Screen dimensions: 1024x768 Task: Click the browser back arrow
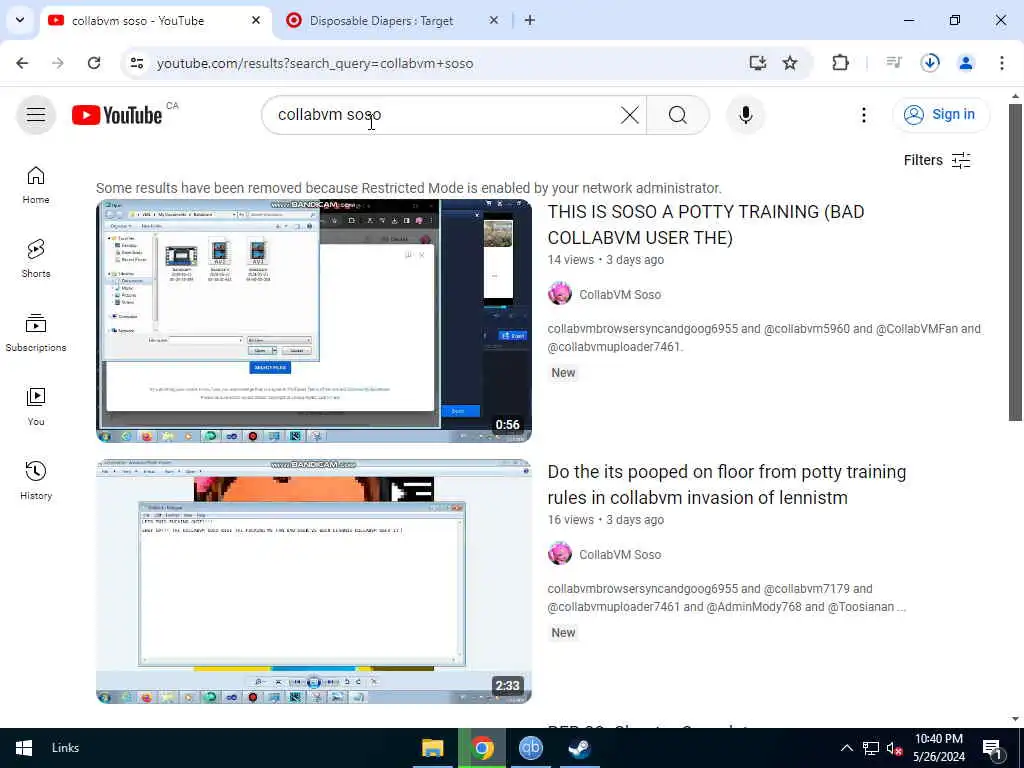pos(22,63)
